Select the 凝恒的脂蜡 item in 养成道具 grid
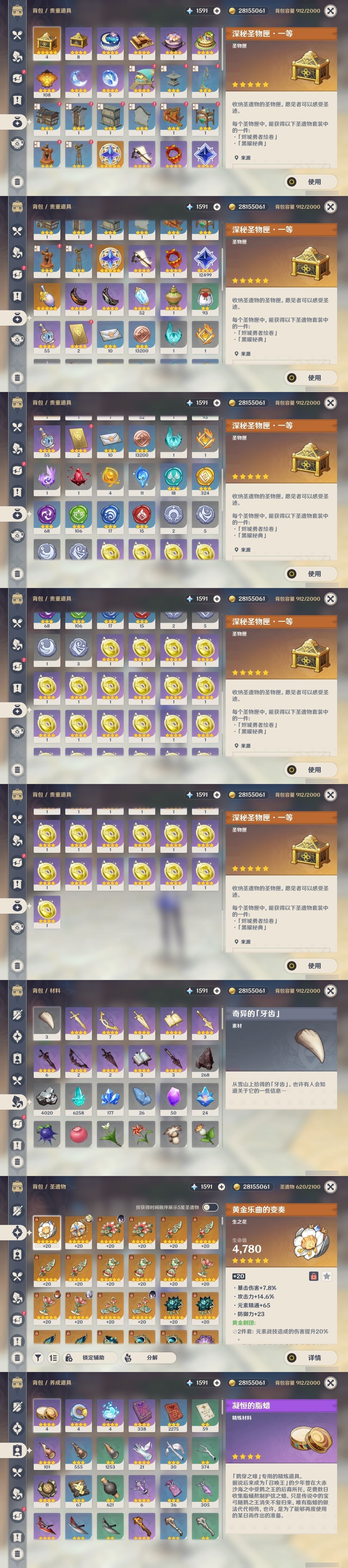 [x=47, y=1416]
